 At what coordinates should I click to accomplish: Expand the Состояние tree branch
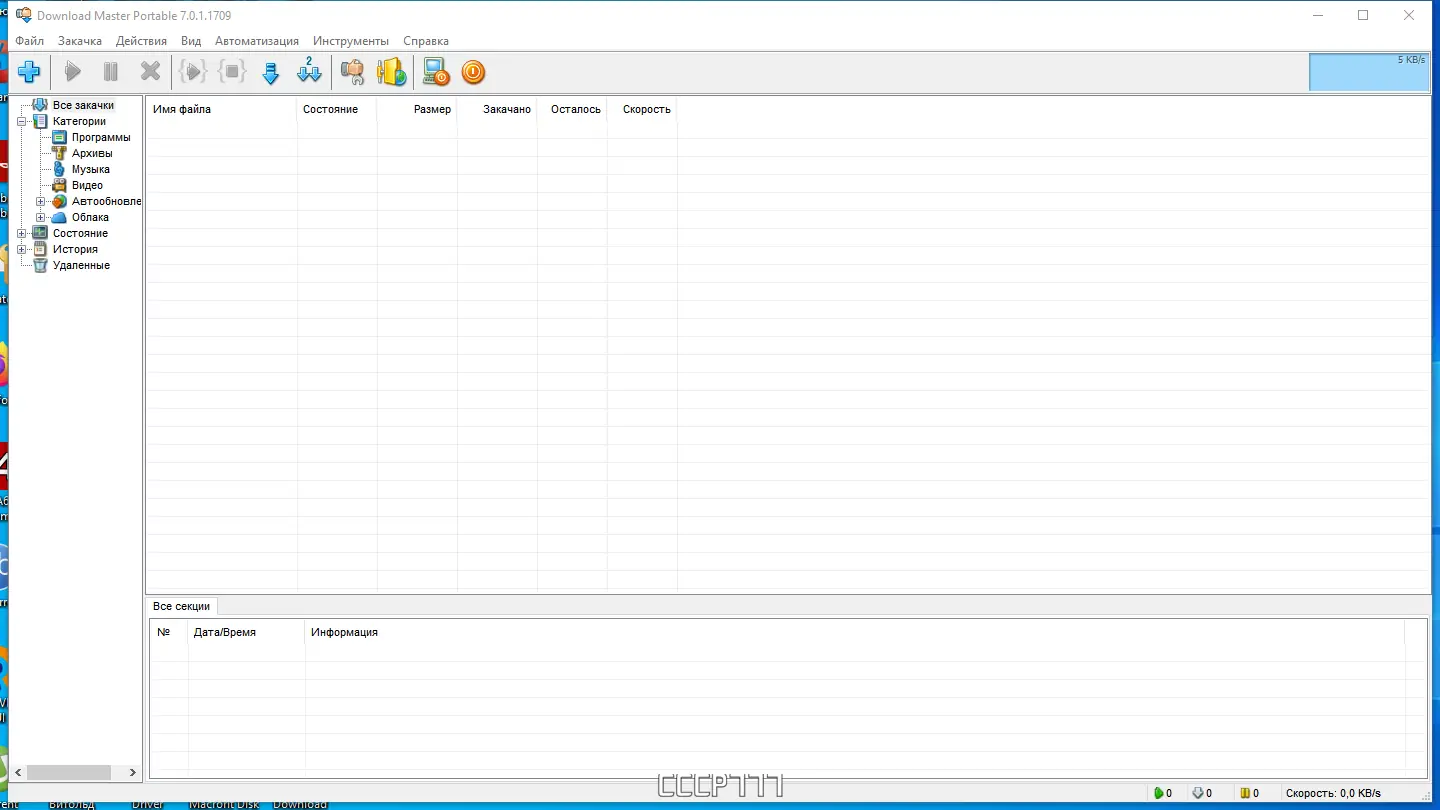[x=21, y=232]
